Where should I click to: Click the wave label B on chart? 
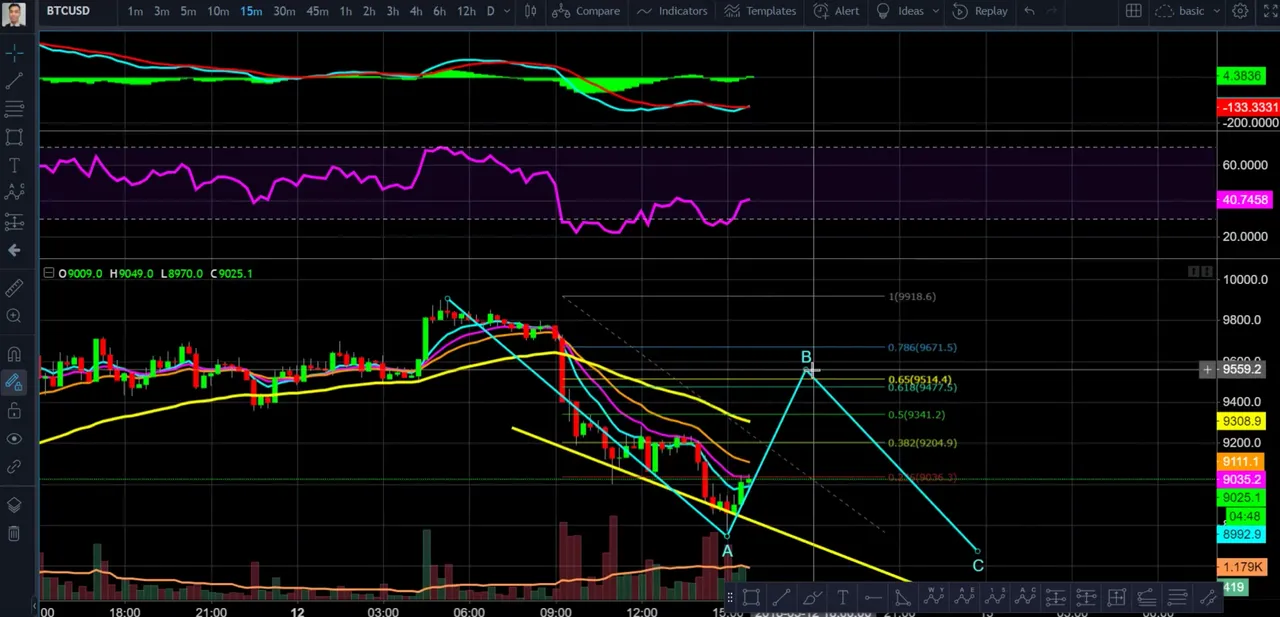pyautogui.click(x=806, y=357)
